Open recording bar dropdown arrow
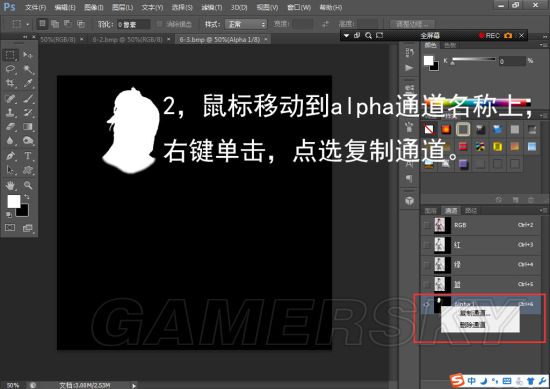Screen dimensions: 550x389 point(347,35)
